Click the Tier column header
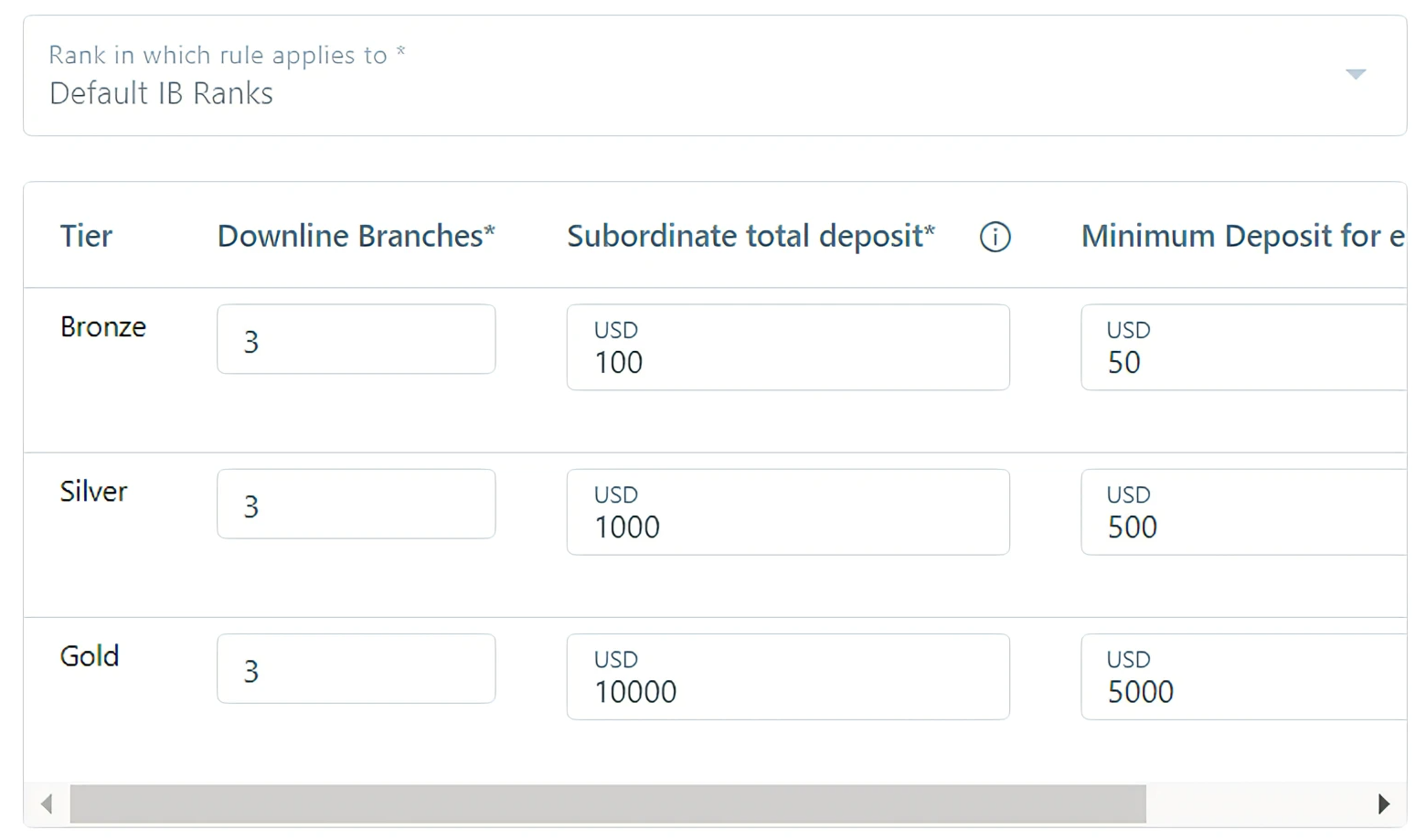 click(x=86, y=236)
